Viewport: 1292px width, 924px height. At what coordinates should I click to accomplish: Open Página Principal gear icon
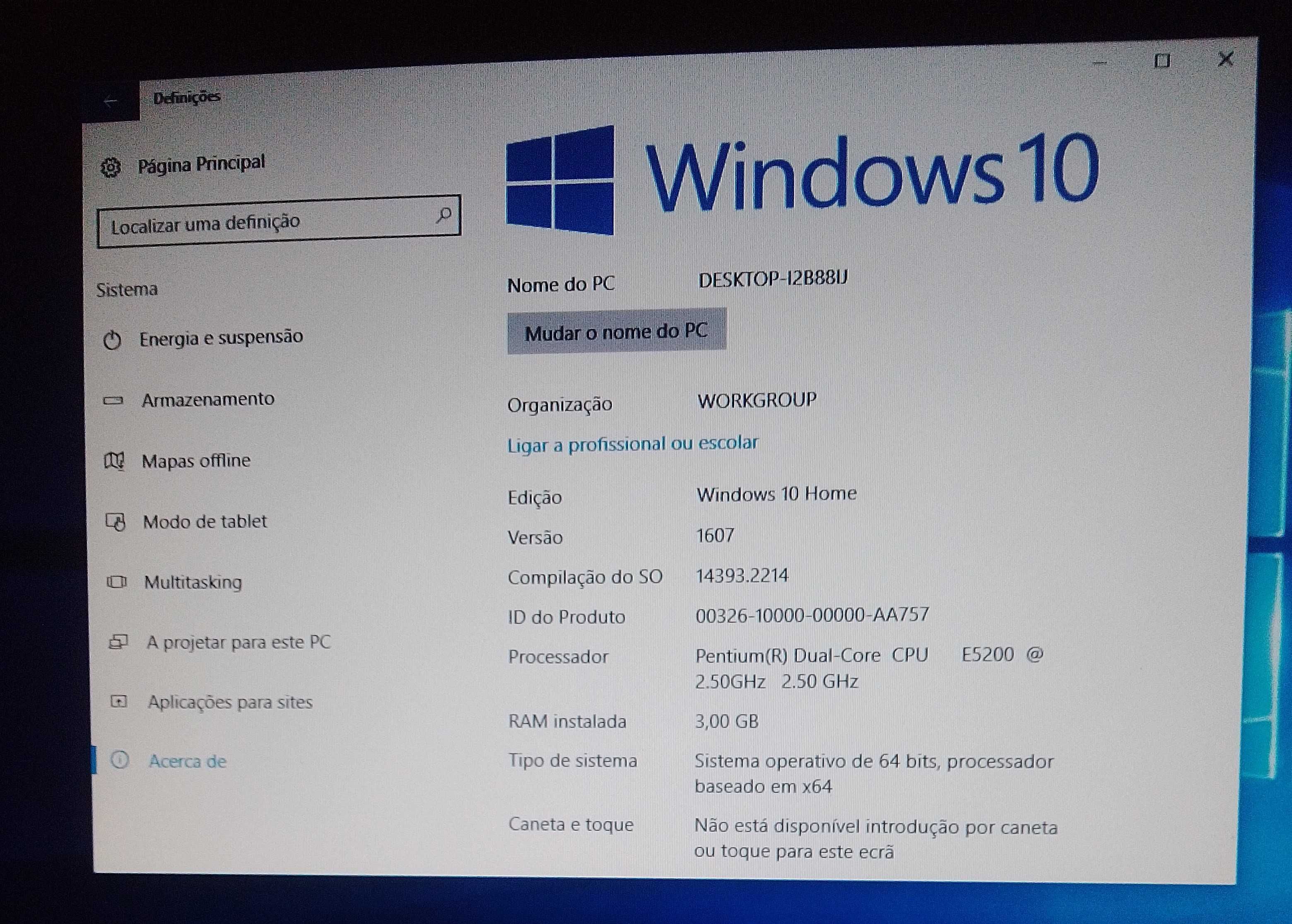click(111, 168)
